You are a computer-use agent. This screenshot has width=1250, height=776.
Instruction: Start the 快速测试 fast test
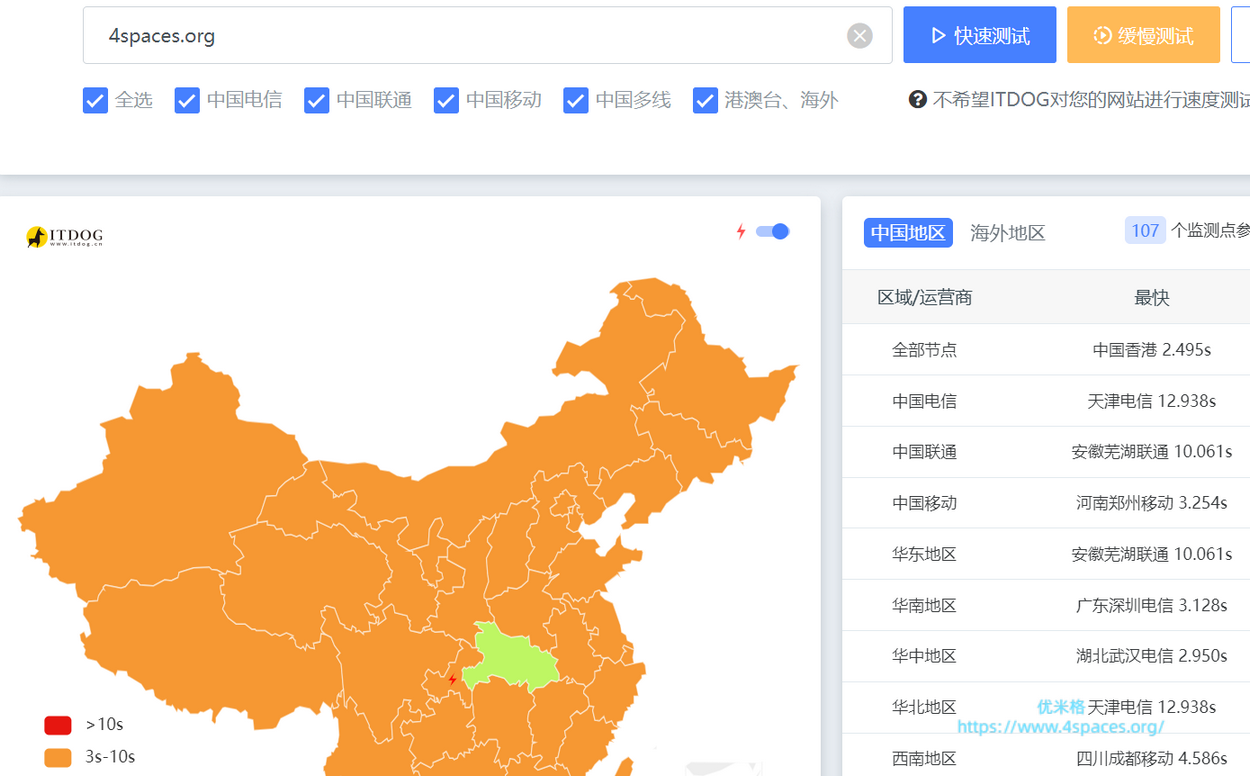click(x=979, y=36)
